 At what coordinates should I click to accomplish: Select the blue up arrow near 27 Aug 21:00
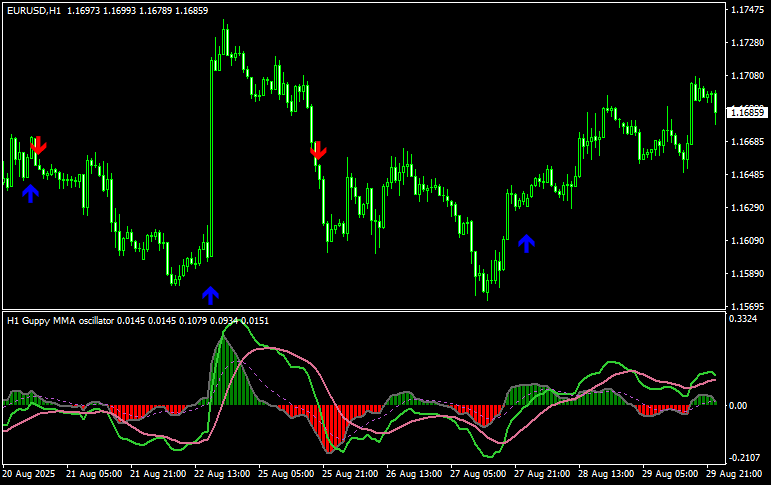tap(526, 243)
